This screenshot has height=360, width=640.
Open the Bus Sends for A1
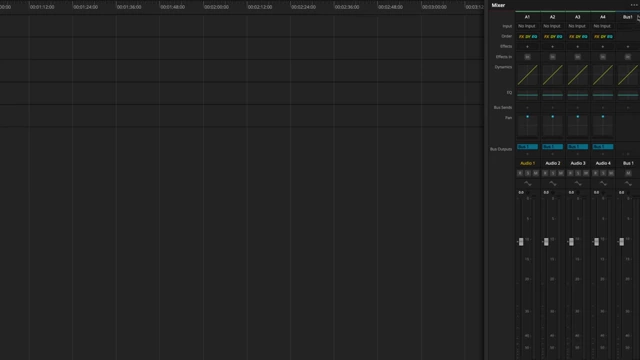click(x=527, y=108)
